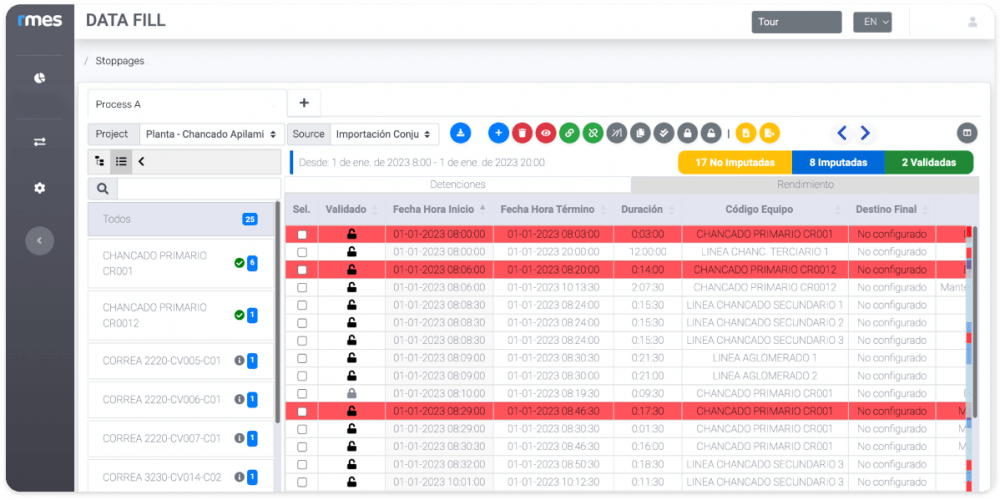This screenshot has height=500, width=1000.
Task: Select the Process A tab
Action: coord(187,104)
